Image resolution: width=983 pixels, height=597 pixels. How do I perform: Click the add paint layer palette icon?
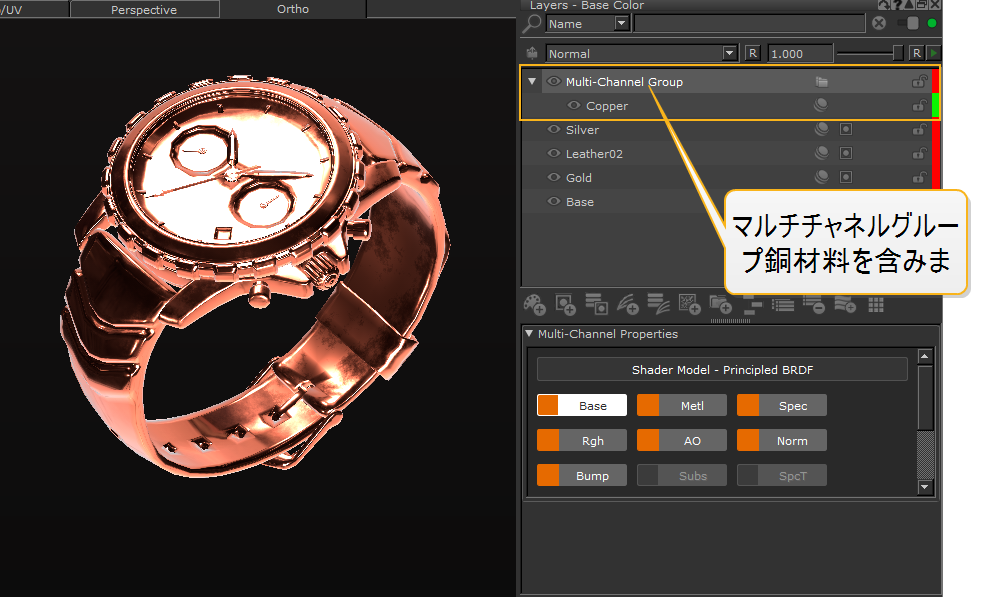(x=536, y=303)
